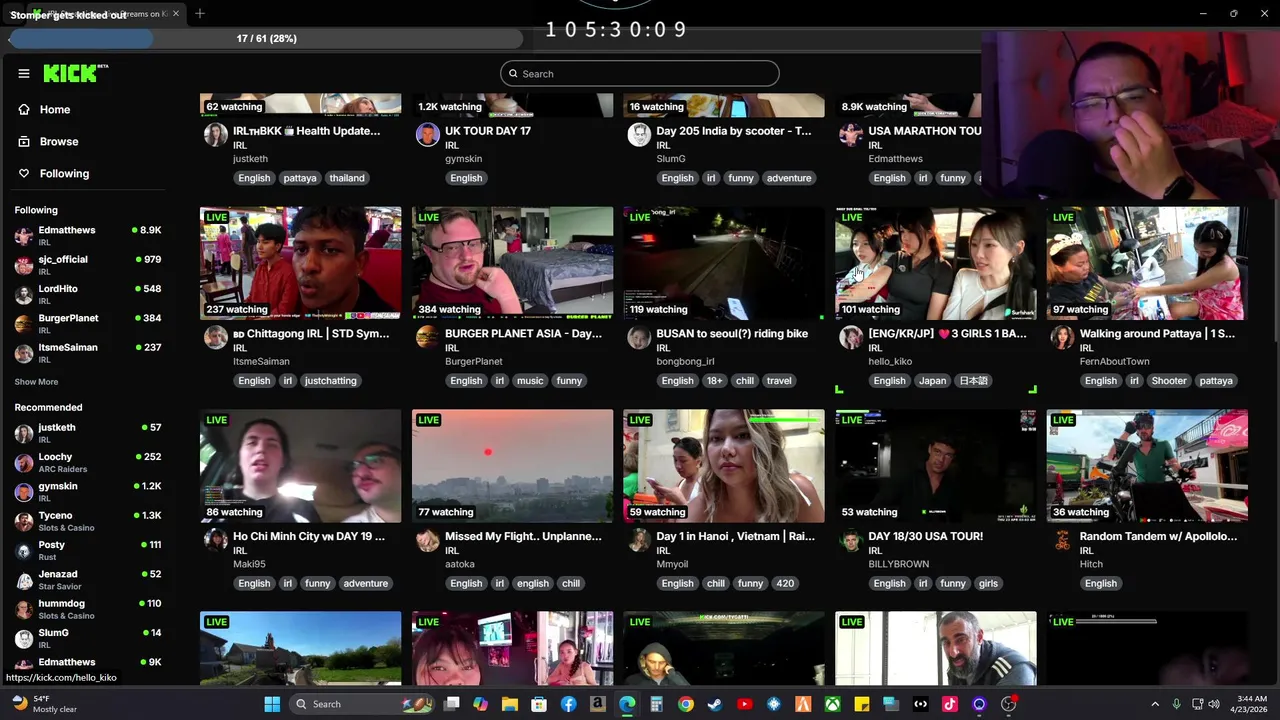
Task: Click the 18+ tag under bongbong_irl
Action: (x=715, y=381)
